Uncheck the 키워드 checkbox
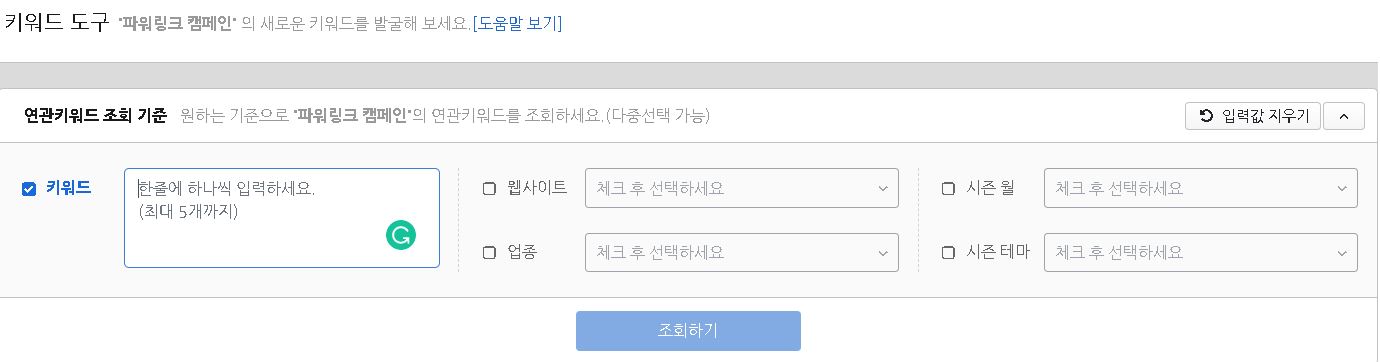The image size is (1380, 362). click(x=29, y=188)
